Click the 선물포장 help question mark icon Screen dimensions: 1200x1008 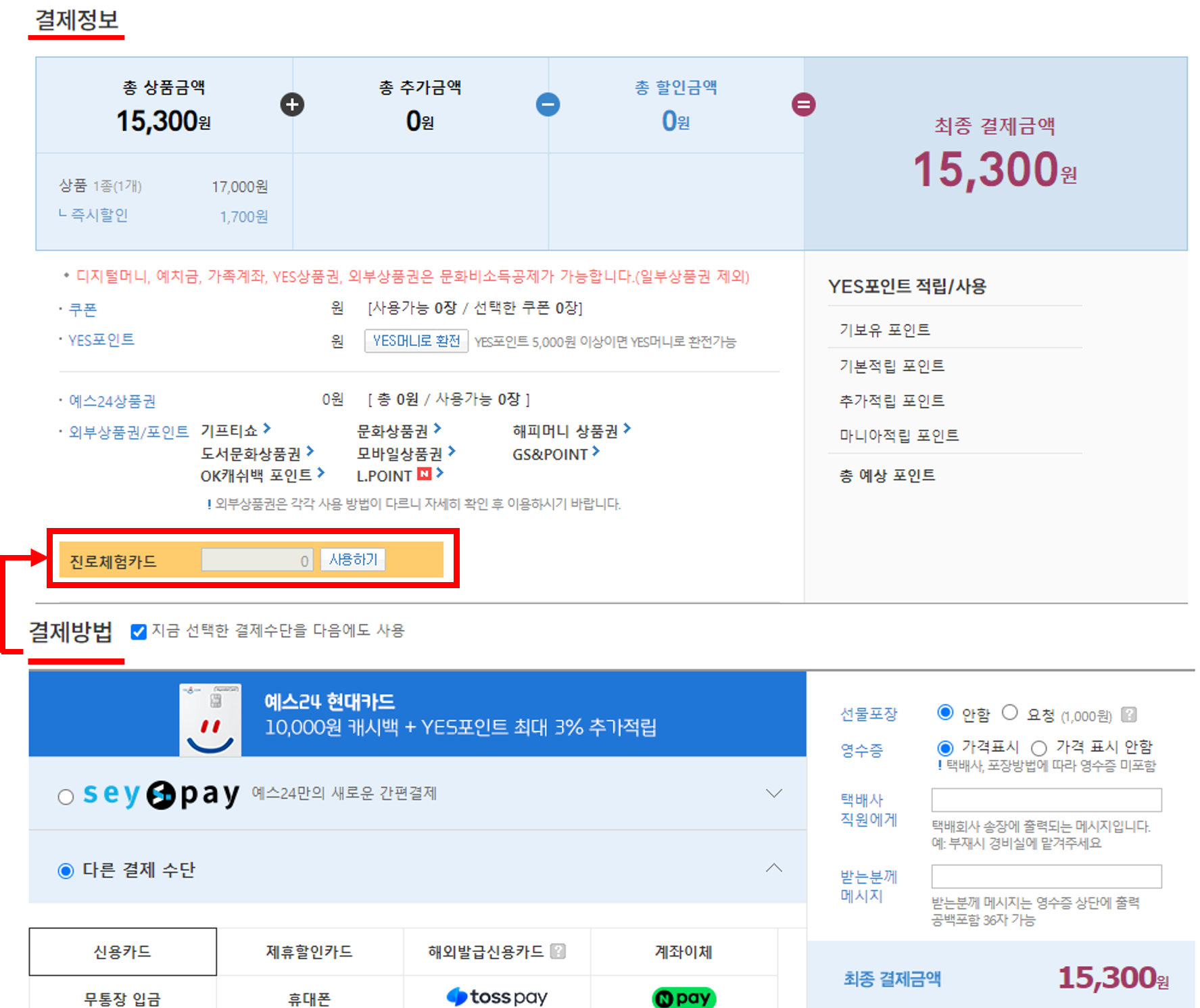coord(1128,714)
